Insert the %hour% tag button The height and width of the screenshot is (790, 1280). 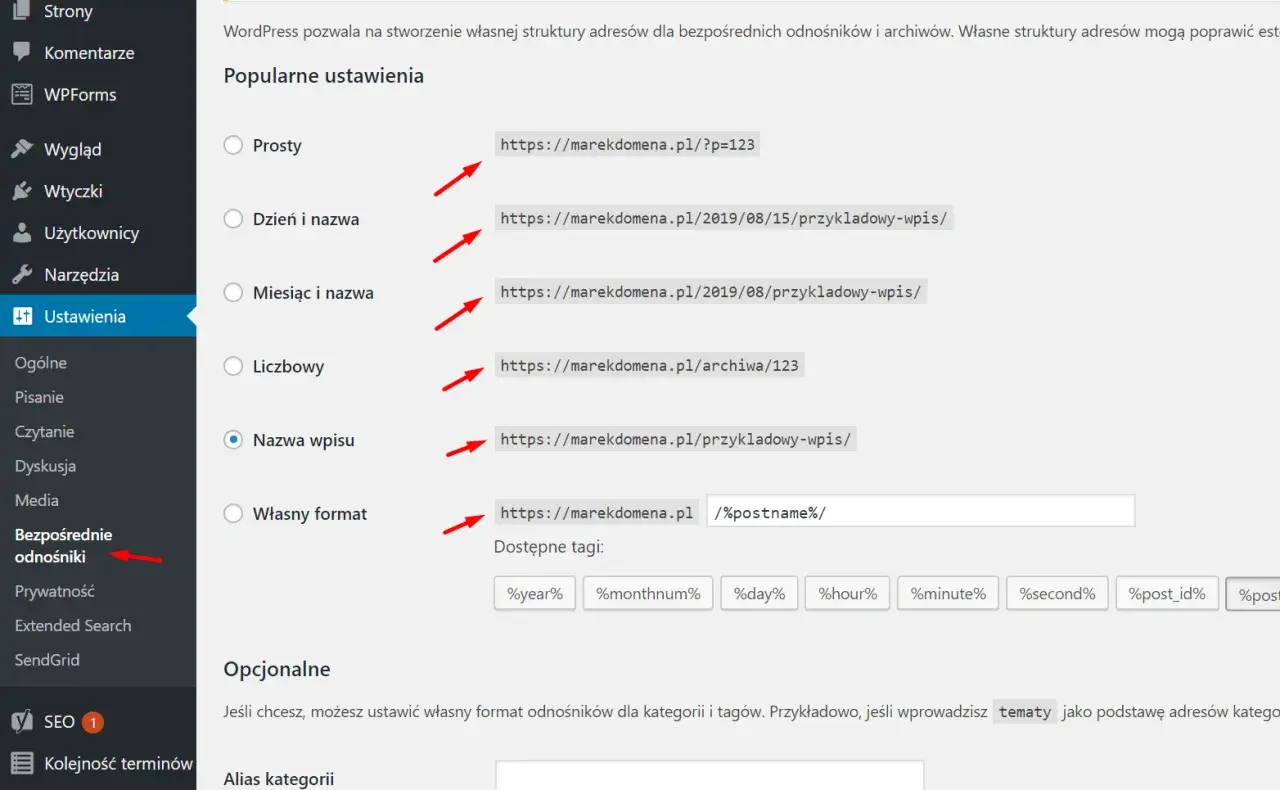click(847, 593)
